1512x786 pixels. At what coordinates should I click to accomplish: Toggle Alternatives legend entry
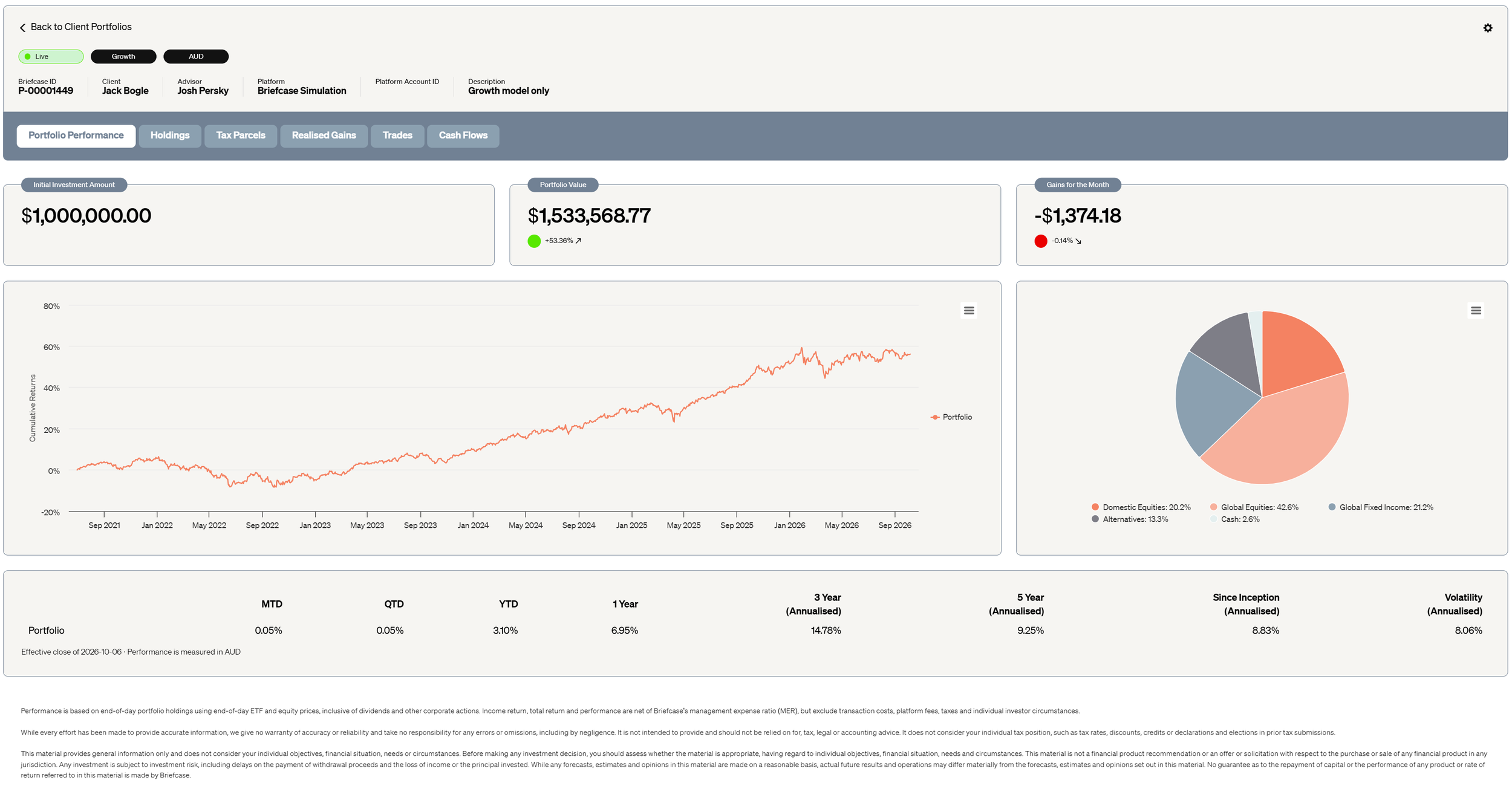(1130, 519)
